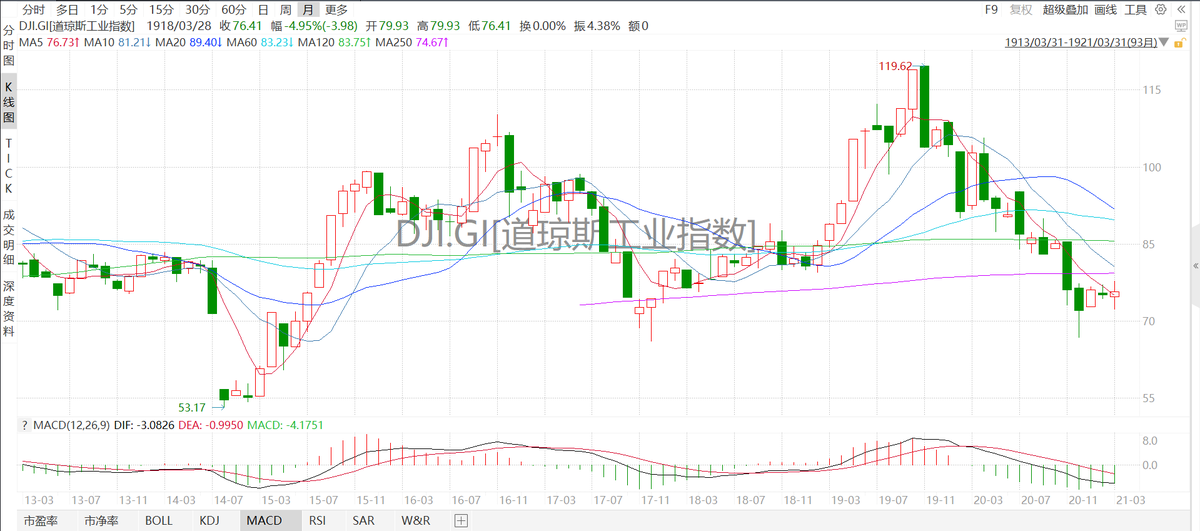Image resolution: width=1200 pixels, height=531 pixels.
Task: Click 119.62 high price label
Action: click(x=896, y=66)
